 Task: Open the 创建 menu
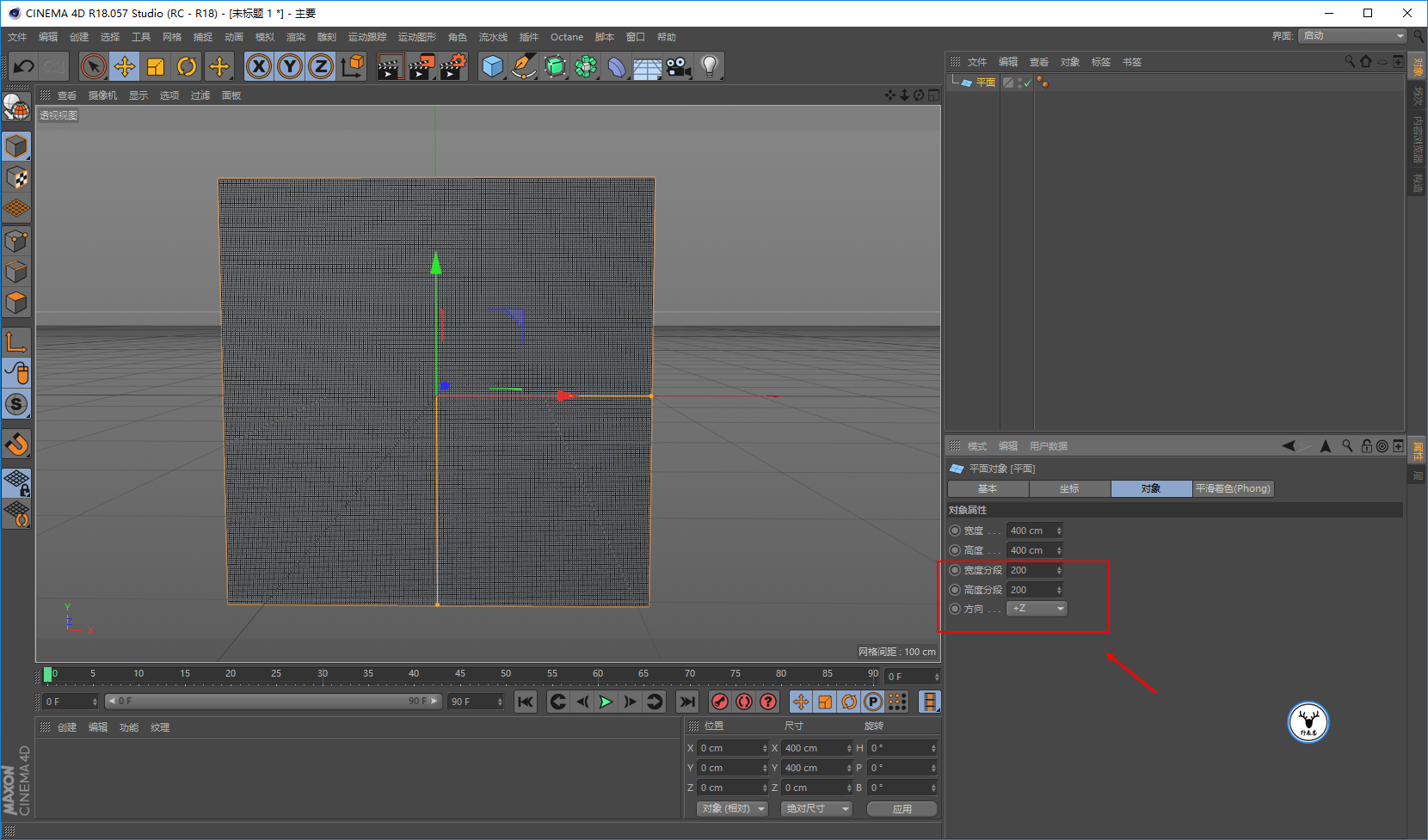[79, 37]
